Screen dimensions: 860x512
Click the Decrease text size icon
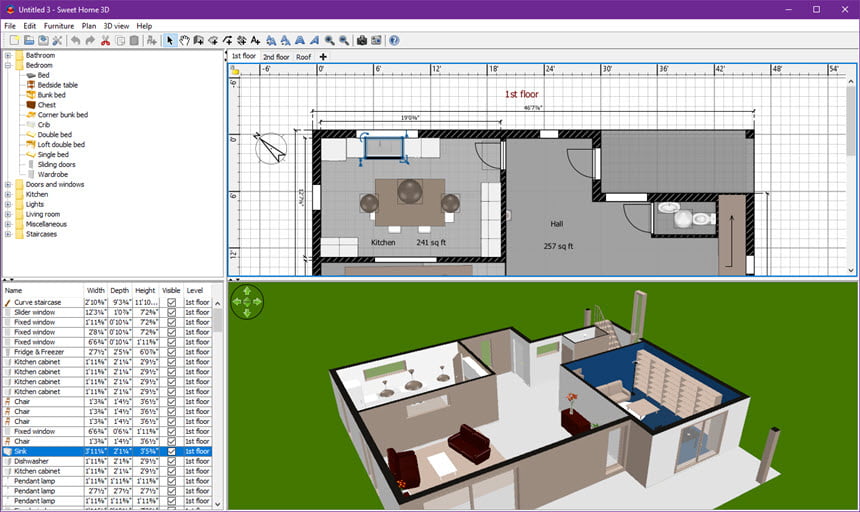(x=285, y=40)
